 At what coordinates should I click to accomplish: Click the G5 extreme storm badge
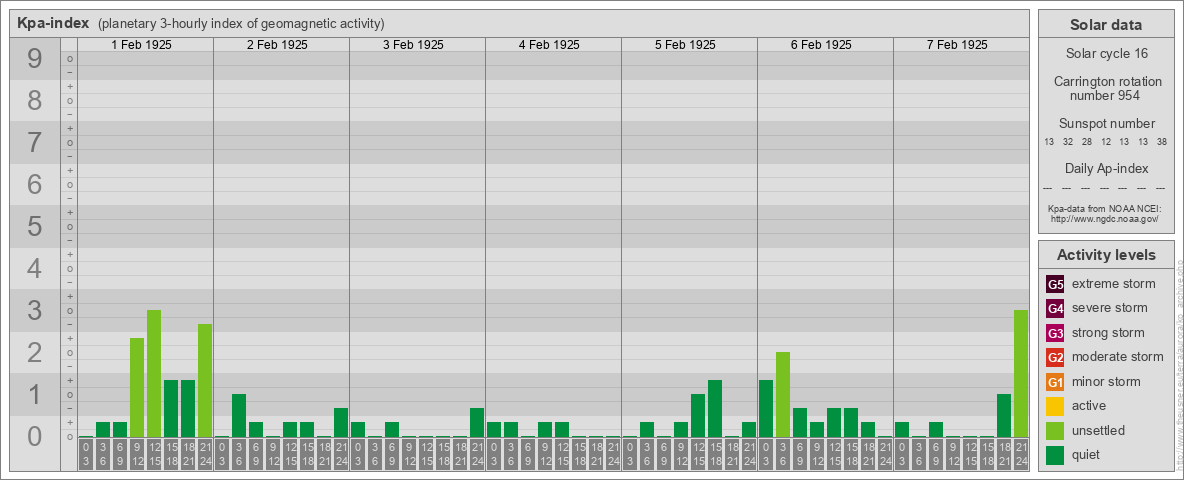coord(1055,285)
